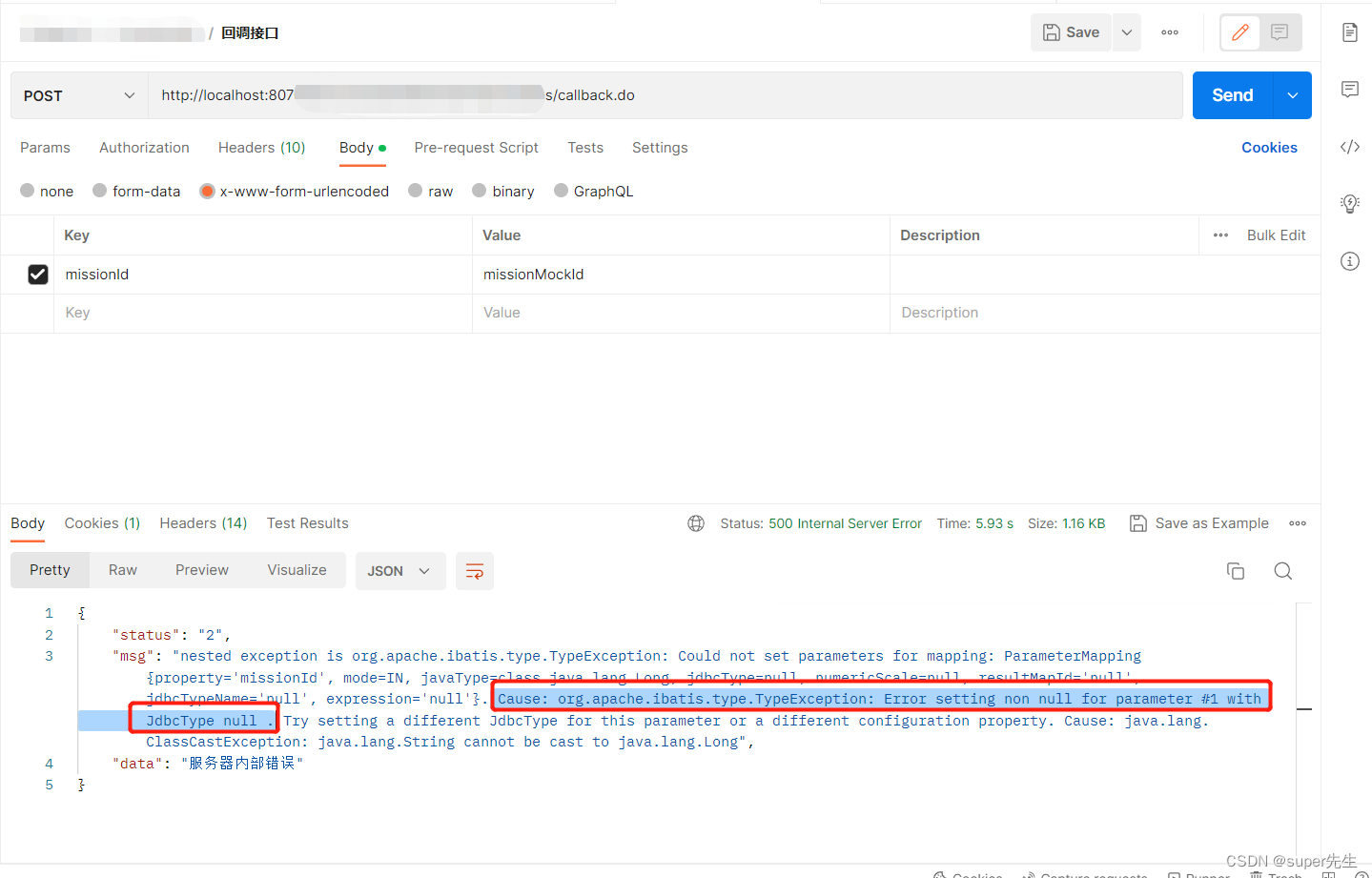The width and height of the screenshot is (1372, 878).
Task: Switch to the Test Results tab
Action: [x=307, y=523]
